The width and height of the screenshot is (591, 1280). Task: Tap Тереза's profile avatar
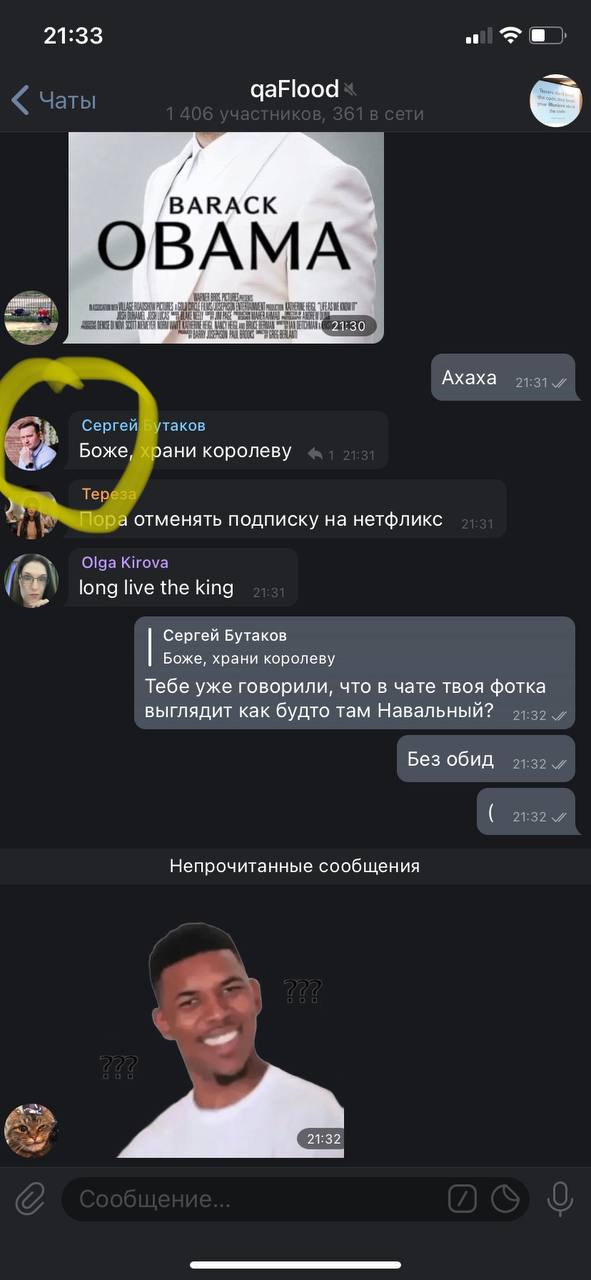click(31, 512)
